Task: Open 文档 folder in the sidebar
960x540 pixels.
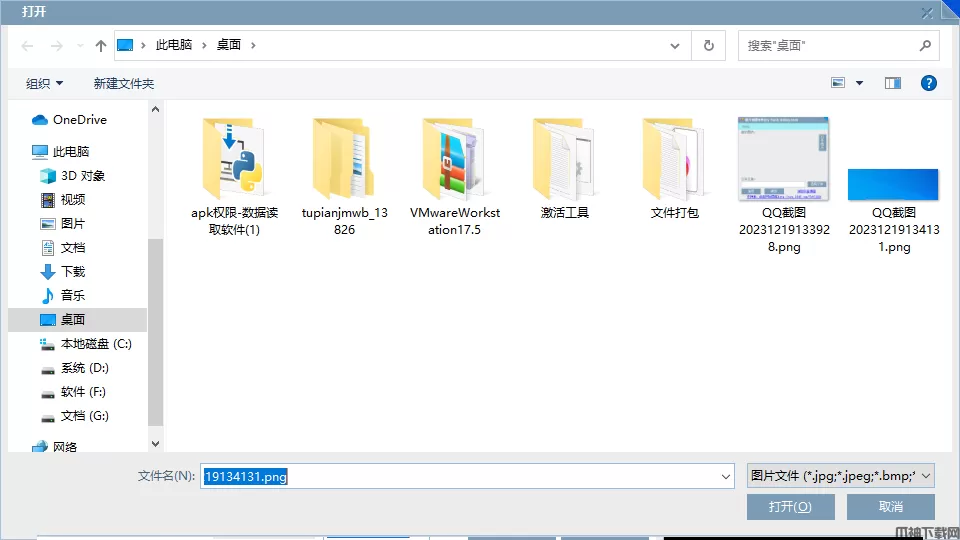Action: (x=62, y=247)
